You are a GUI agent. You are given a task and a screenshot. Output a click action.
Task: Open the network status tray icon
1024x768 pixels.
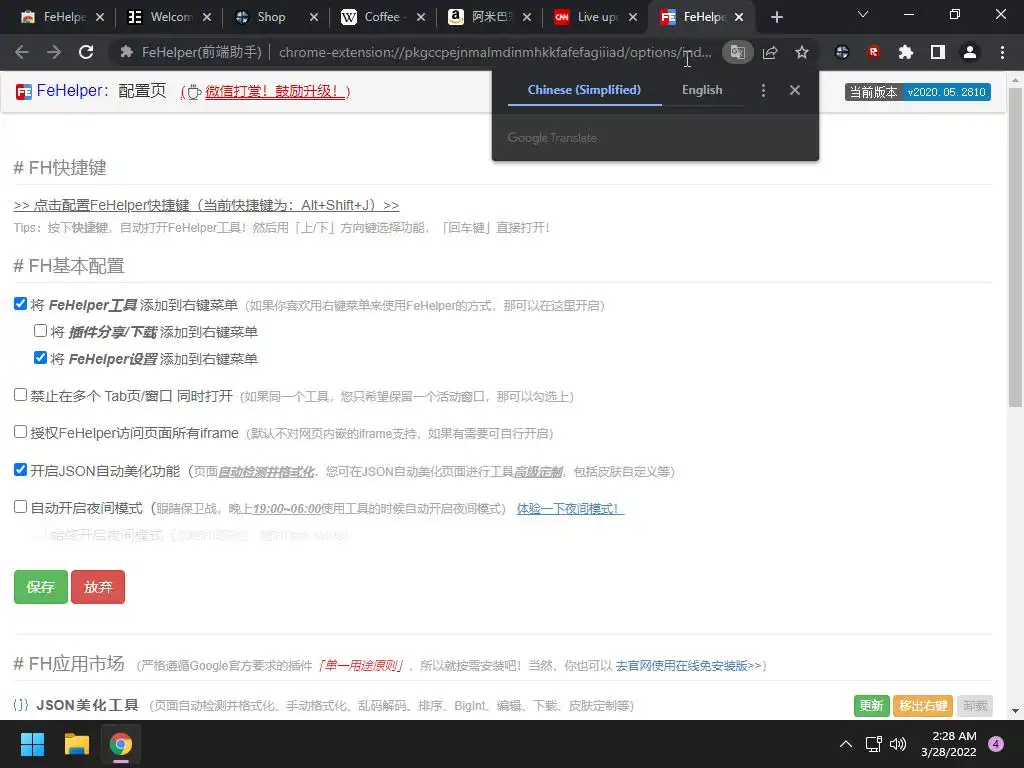(x=873, y=744)
